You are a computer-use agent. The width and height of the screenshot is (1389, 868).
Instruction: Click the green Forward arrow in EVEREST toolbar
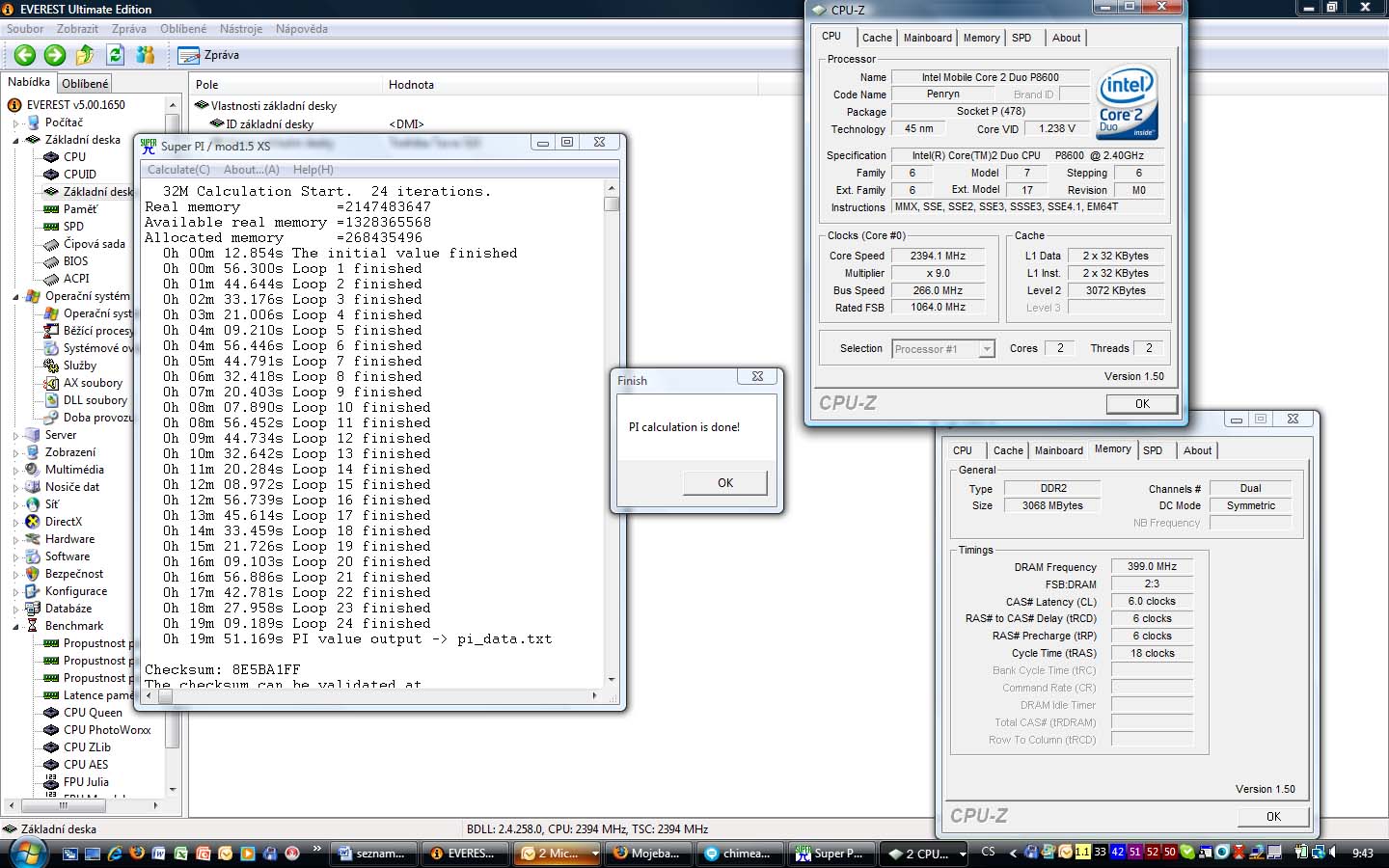pos(55,55)
